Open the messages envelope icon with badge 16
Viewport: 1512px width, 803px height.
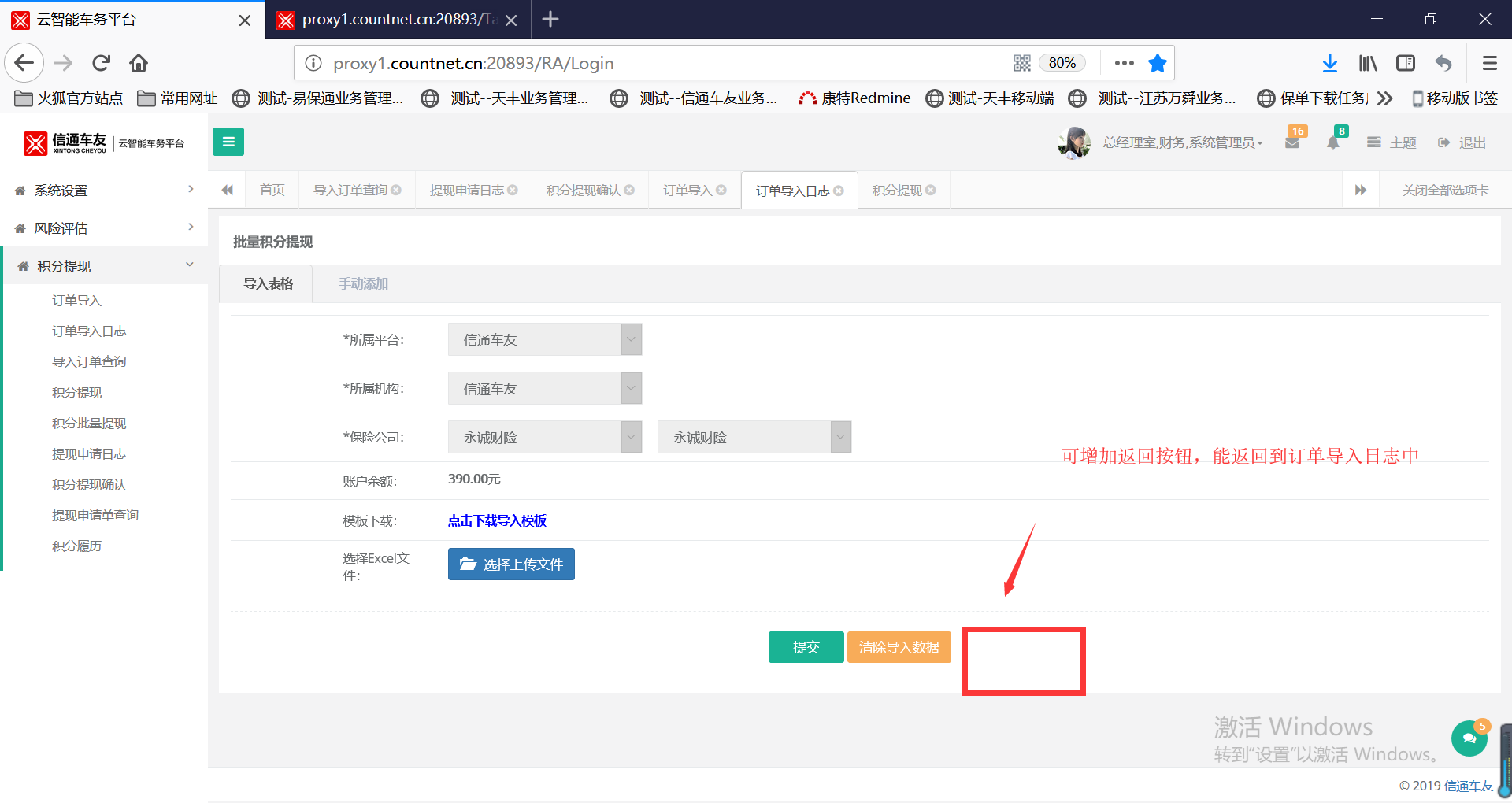pyautogui.click(x=1292, y=142)
